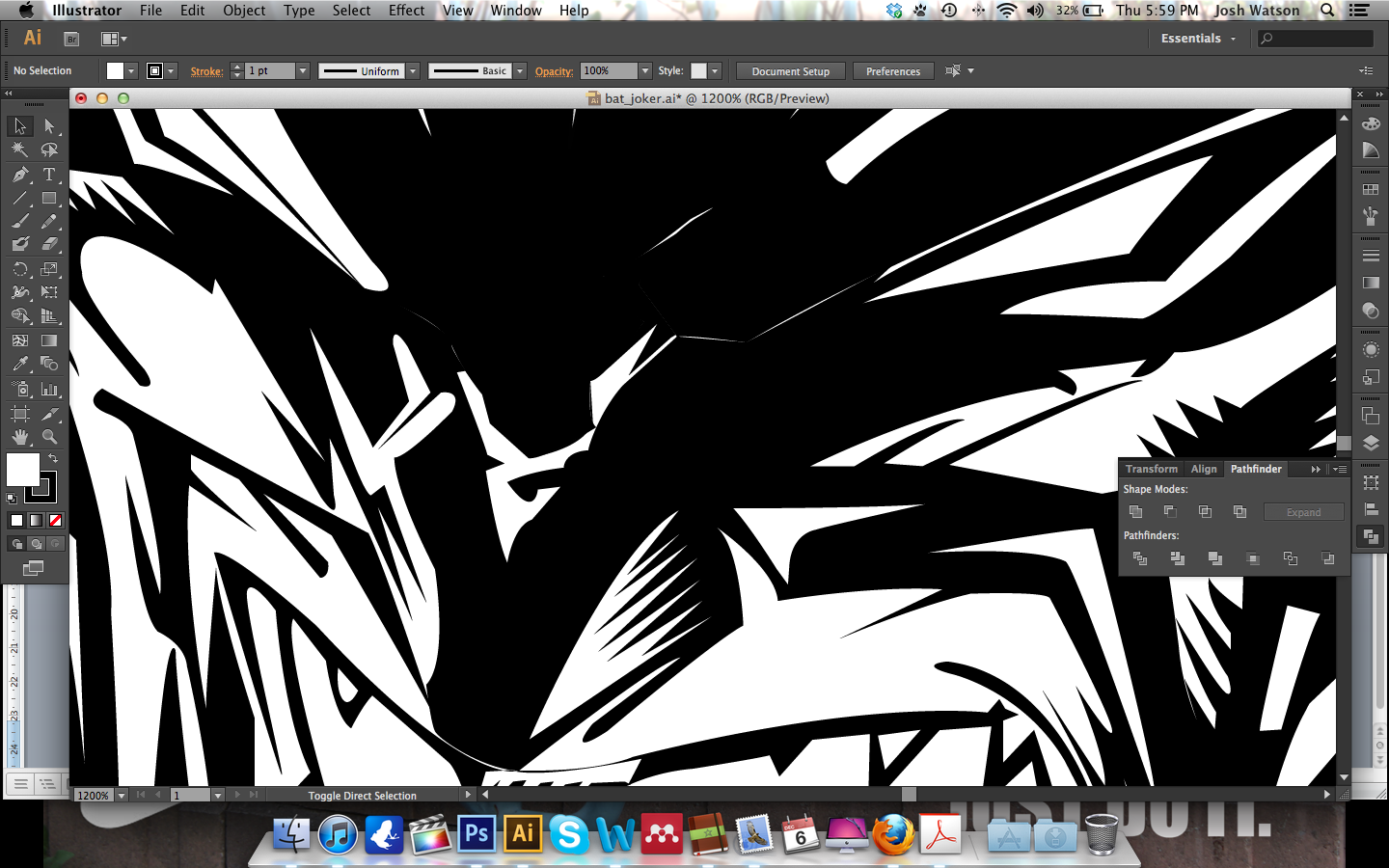This screenshot has width=1389, height=868.
Task: Swap fill and stroke colors
Action: pos(53,458)
